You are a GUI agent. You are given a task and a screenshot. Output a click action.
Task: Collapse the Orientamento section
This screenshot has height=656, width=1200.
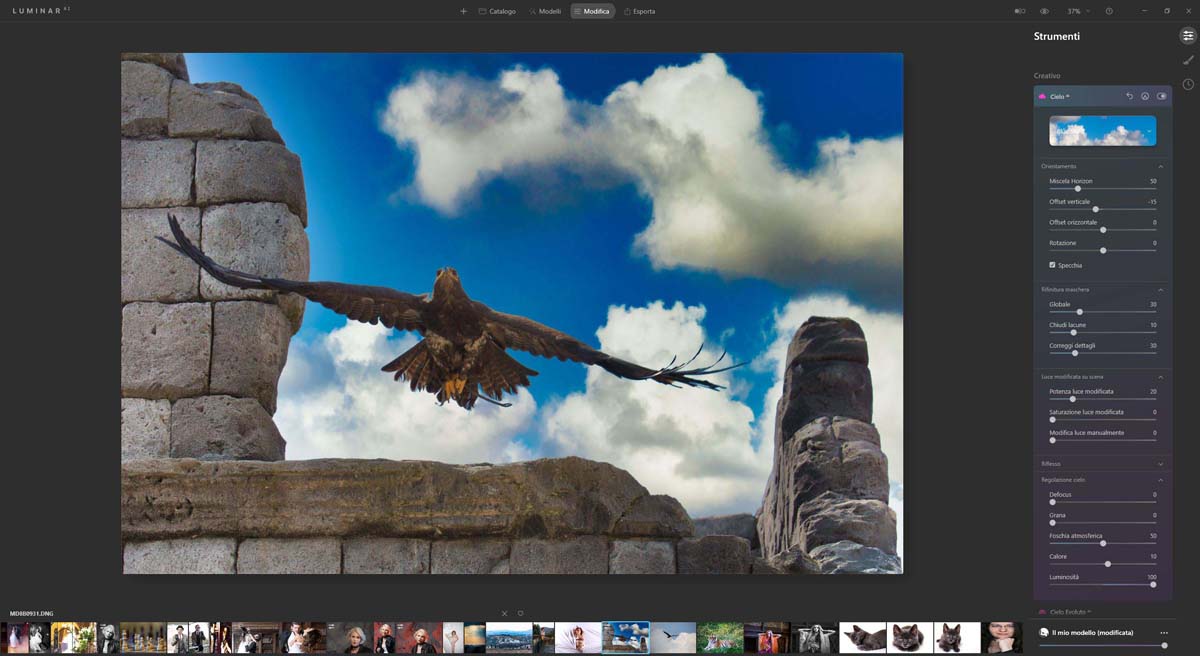click(x=1160, y=166)
